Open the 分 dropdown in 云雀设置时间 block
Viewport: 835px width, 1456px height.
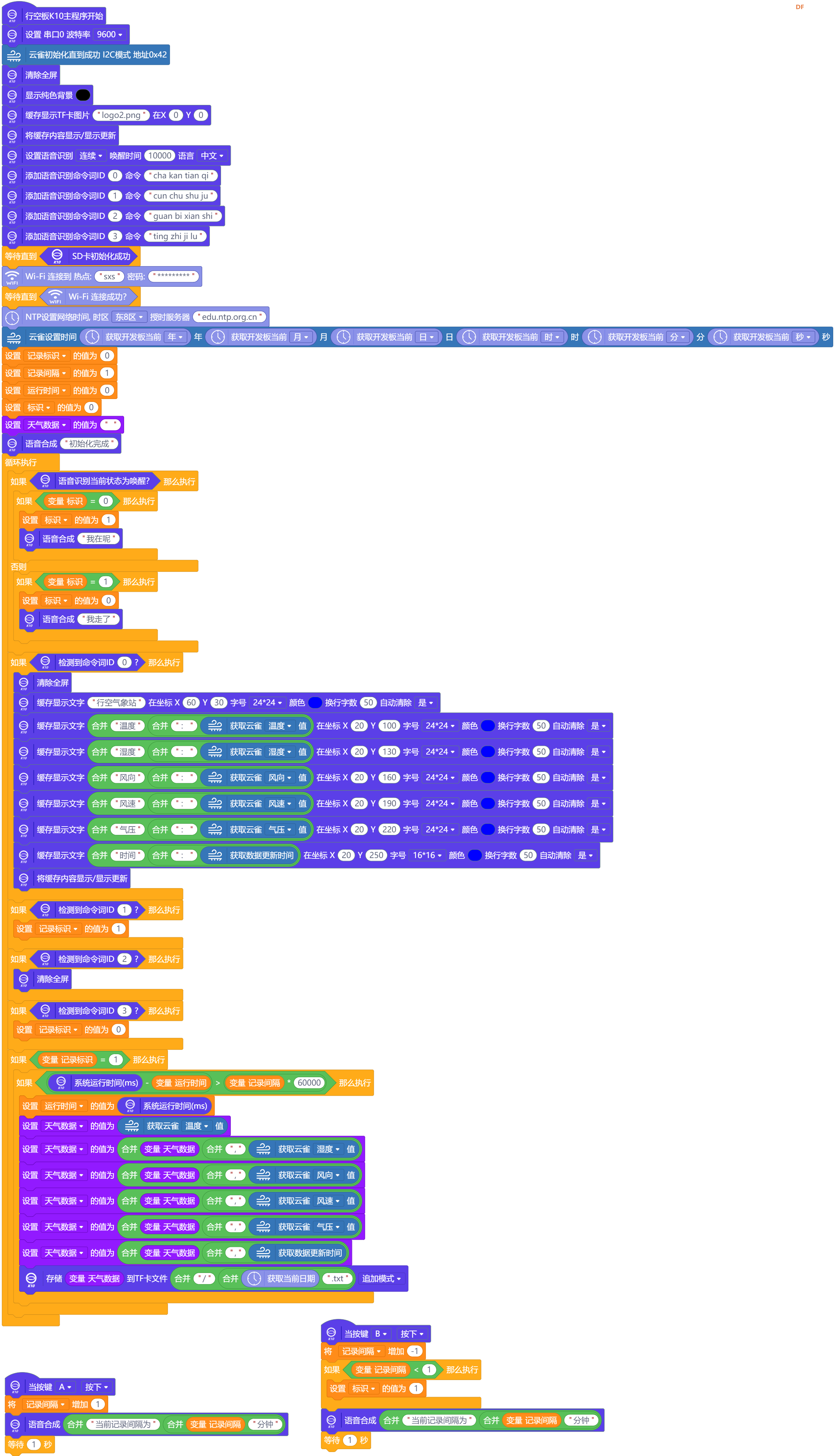coord(678,337)
